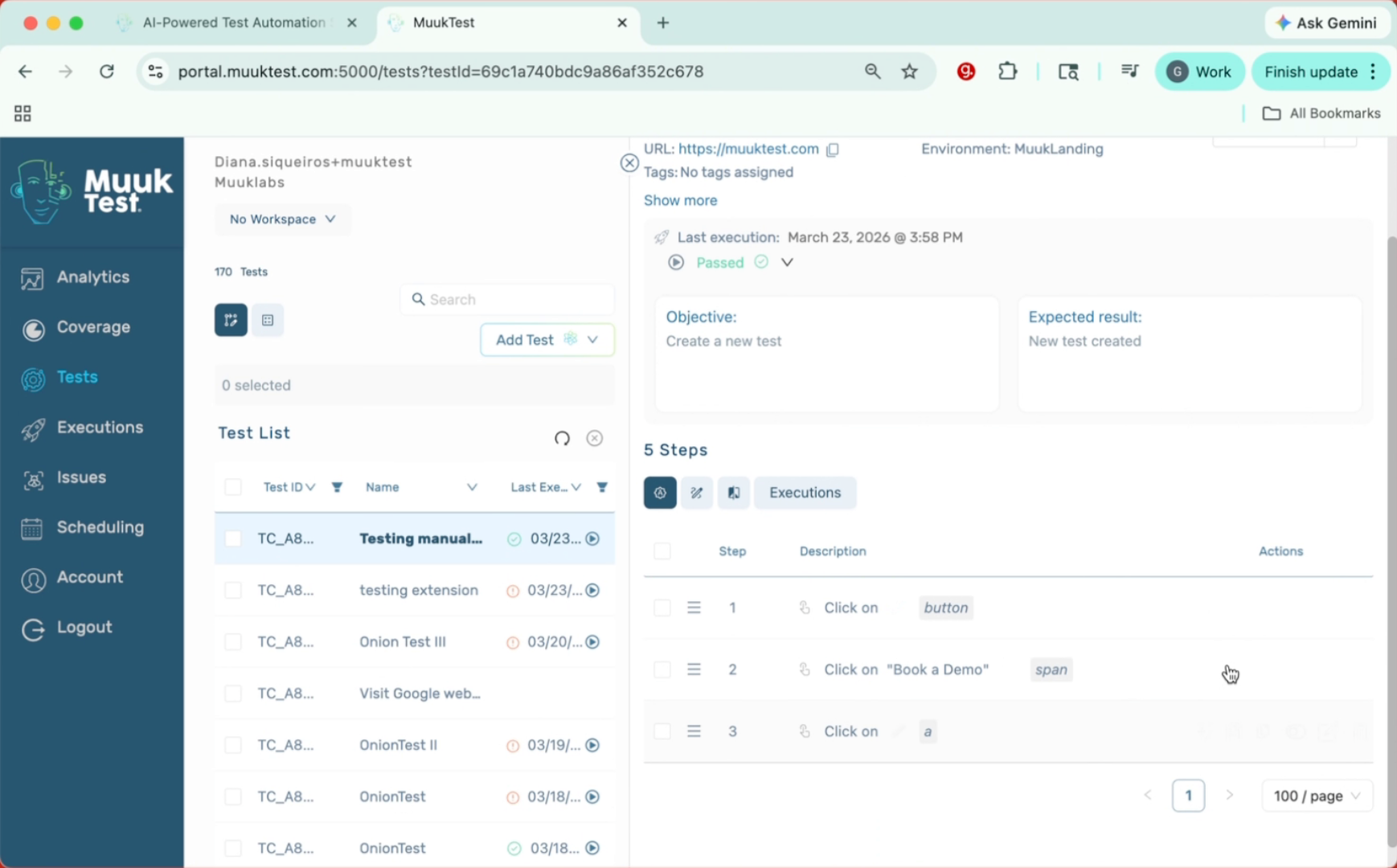Check the box for Visit Google web test
The height and width of the screenshot is (868, 1397).
click(x=233, y=694)
